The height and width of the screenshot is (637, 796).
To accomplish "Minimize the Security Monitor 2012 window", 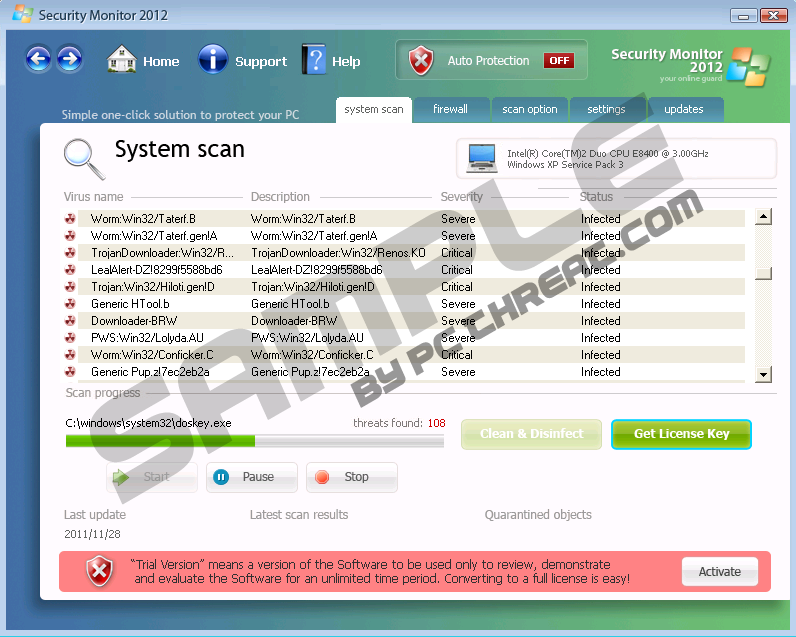I will coord(743,16).
